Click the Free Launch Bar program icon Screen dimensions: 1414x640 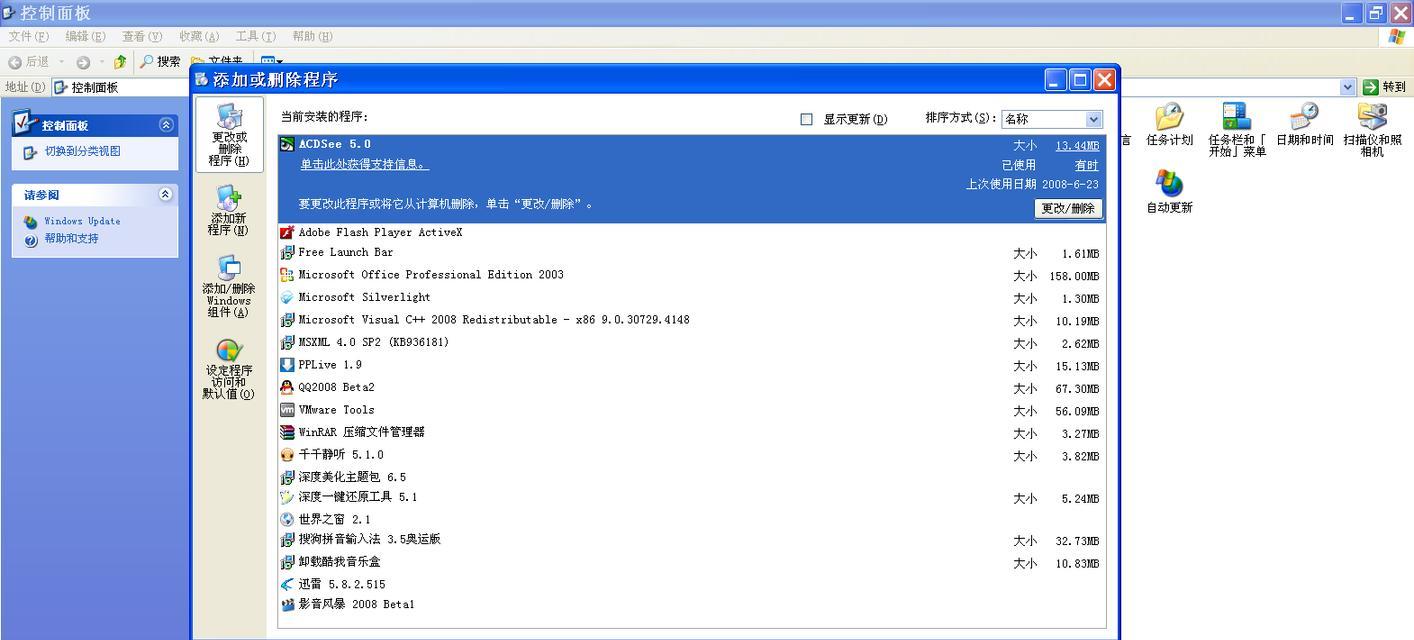click(287, 253)
